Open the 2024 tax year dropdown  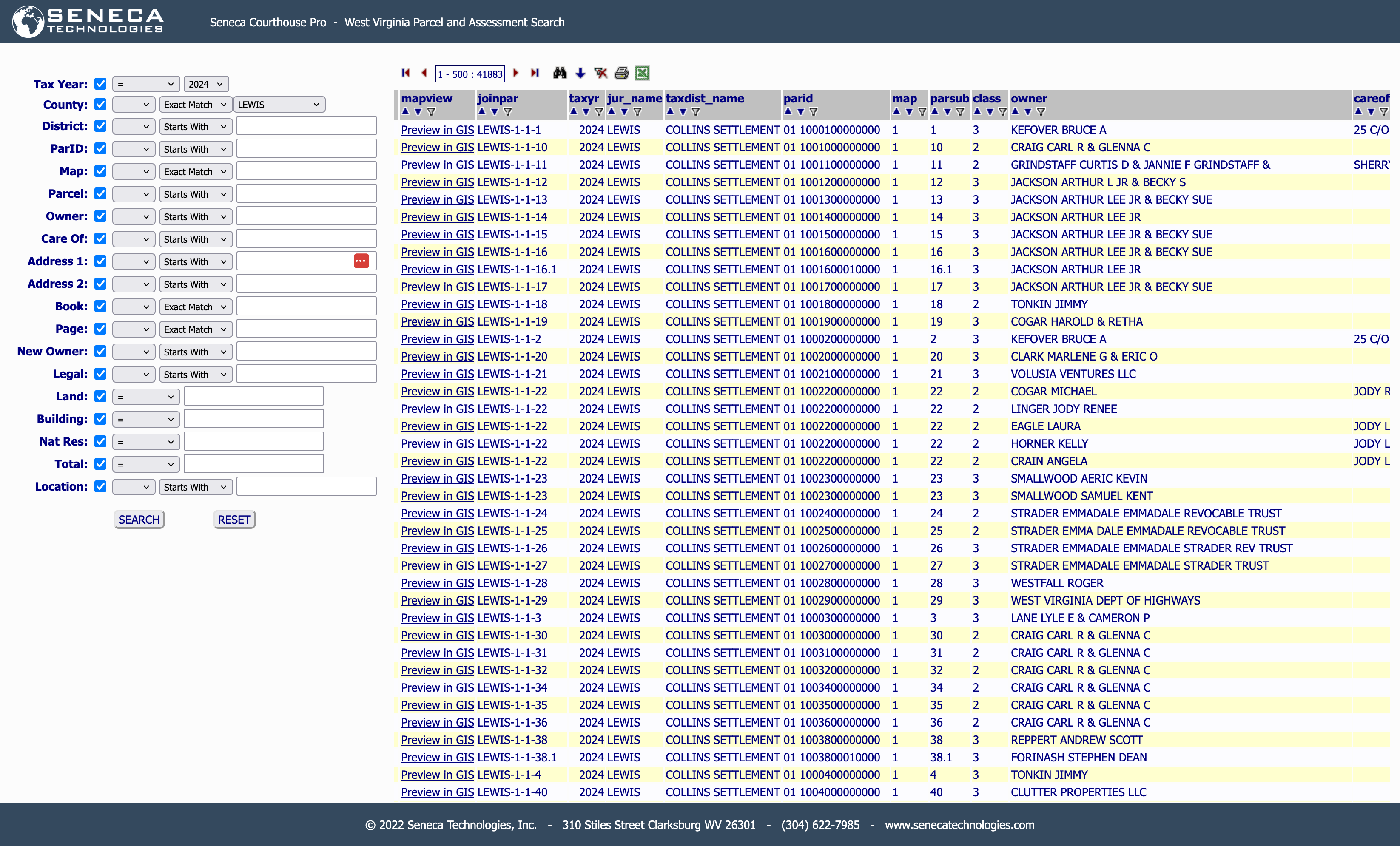[206, 83]
